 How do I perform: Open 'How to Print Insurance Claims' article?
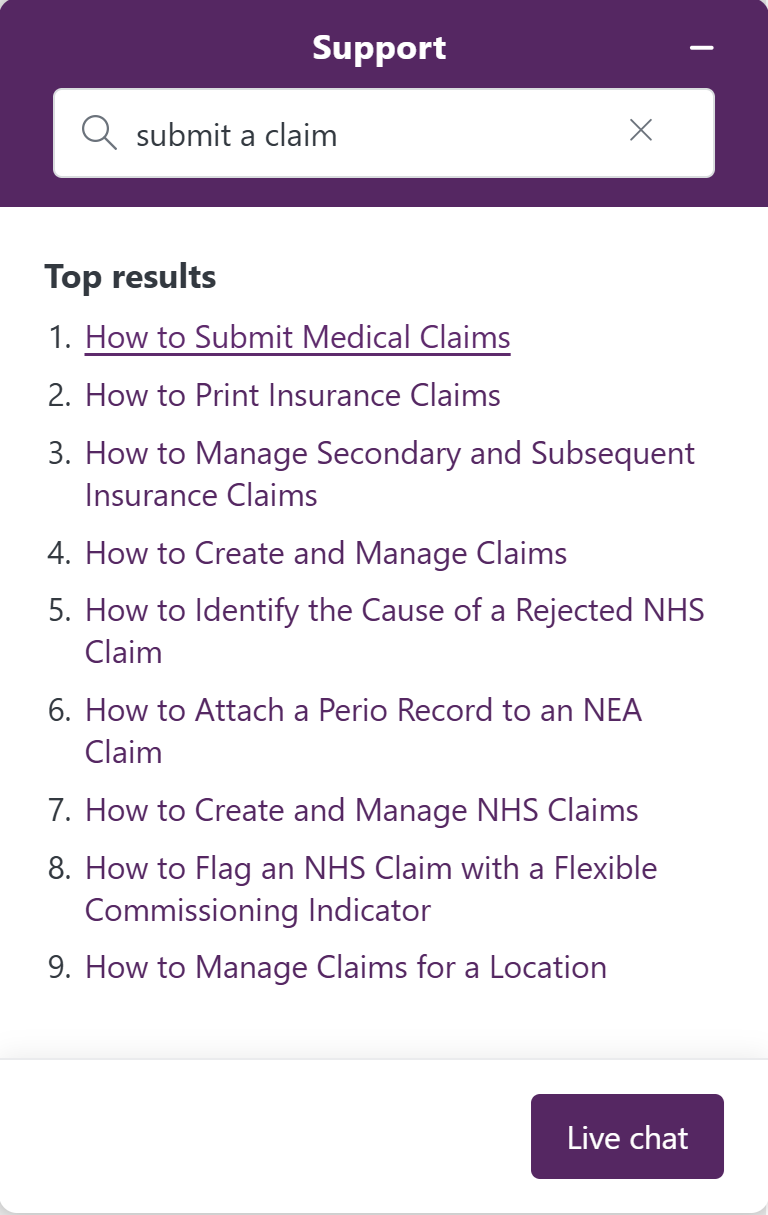click(x=293, y=395)
